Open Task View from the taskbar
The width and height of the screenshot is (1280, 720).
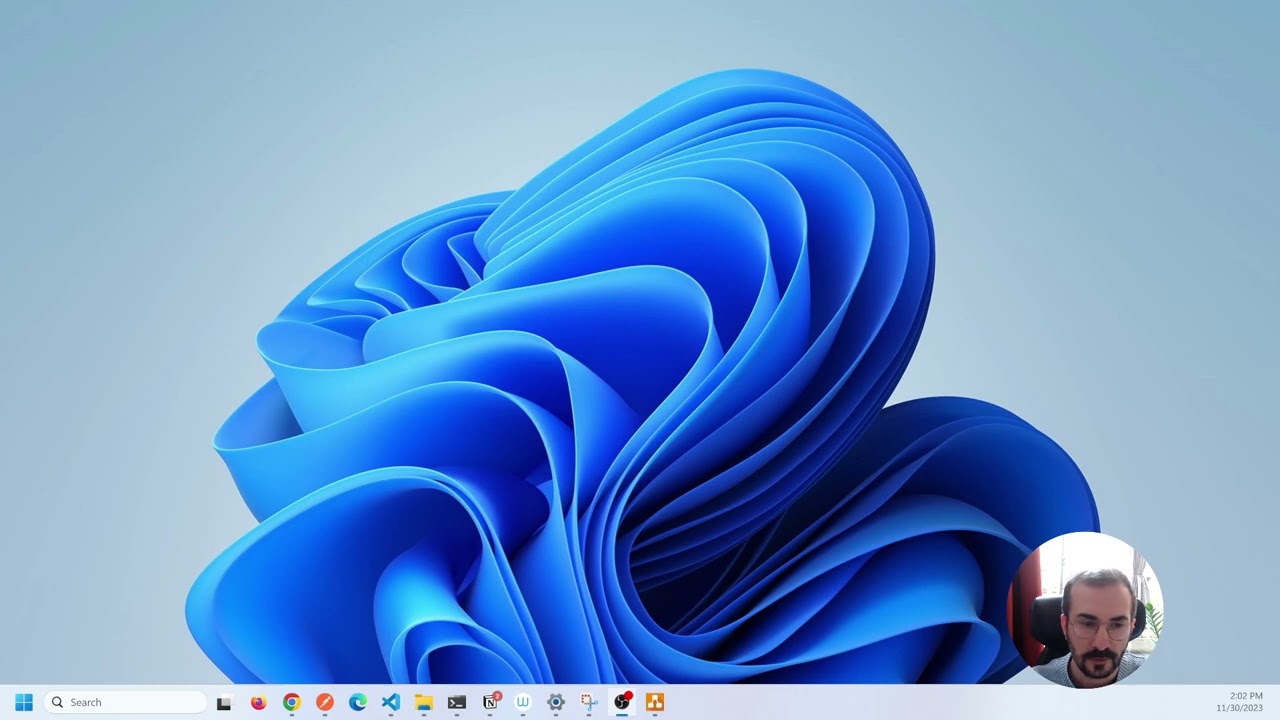(x=224, y=703)
